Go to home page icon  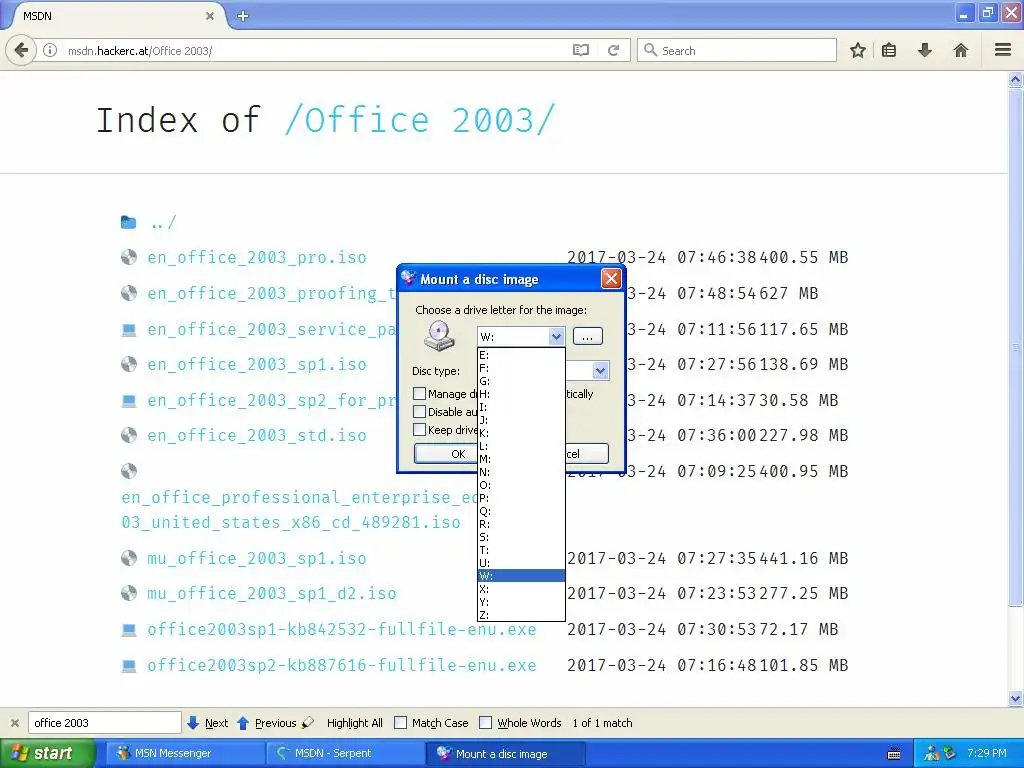tap(961, 50)
